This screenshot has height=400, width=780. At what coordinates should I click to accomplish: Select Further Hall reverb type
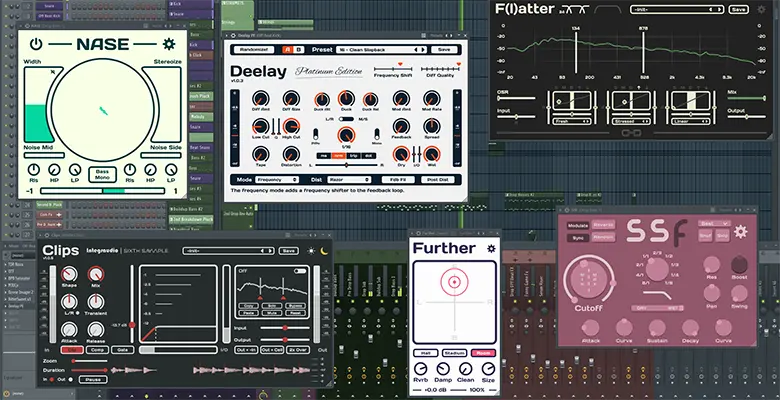click(426, 353)
